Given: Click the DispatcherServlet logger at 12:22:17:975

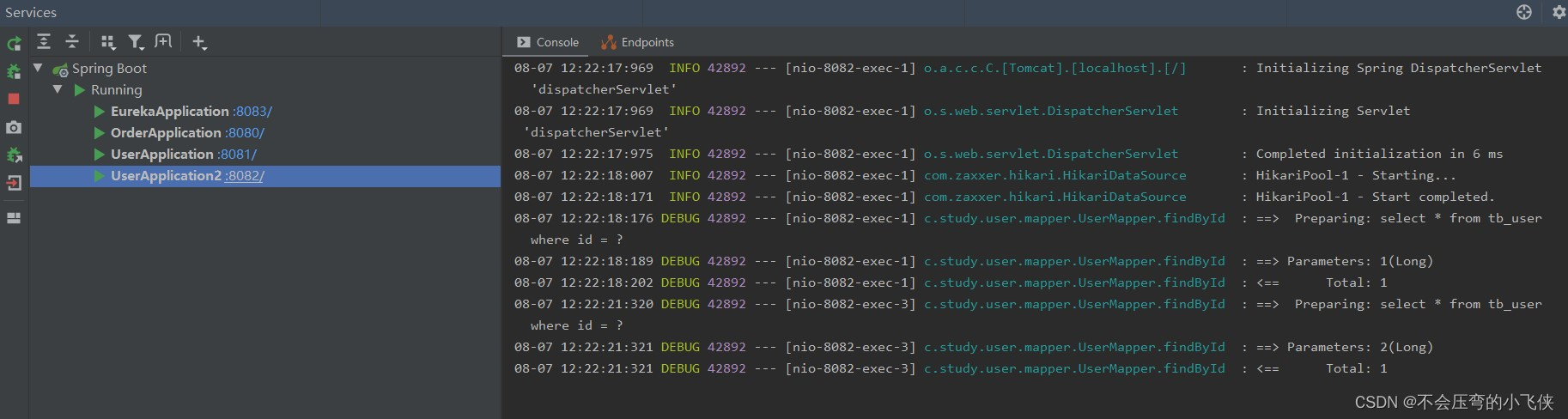Looking at the screenshot, I should pyautogui.click(x=1051, y=154).
